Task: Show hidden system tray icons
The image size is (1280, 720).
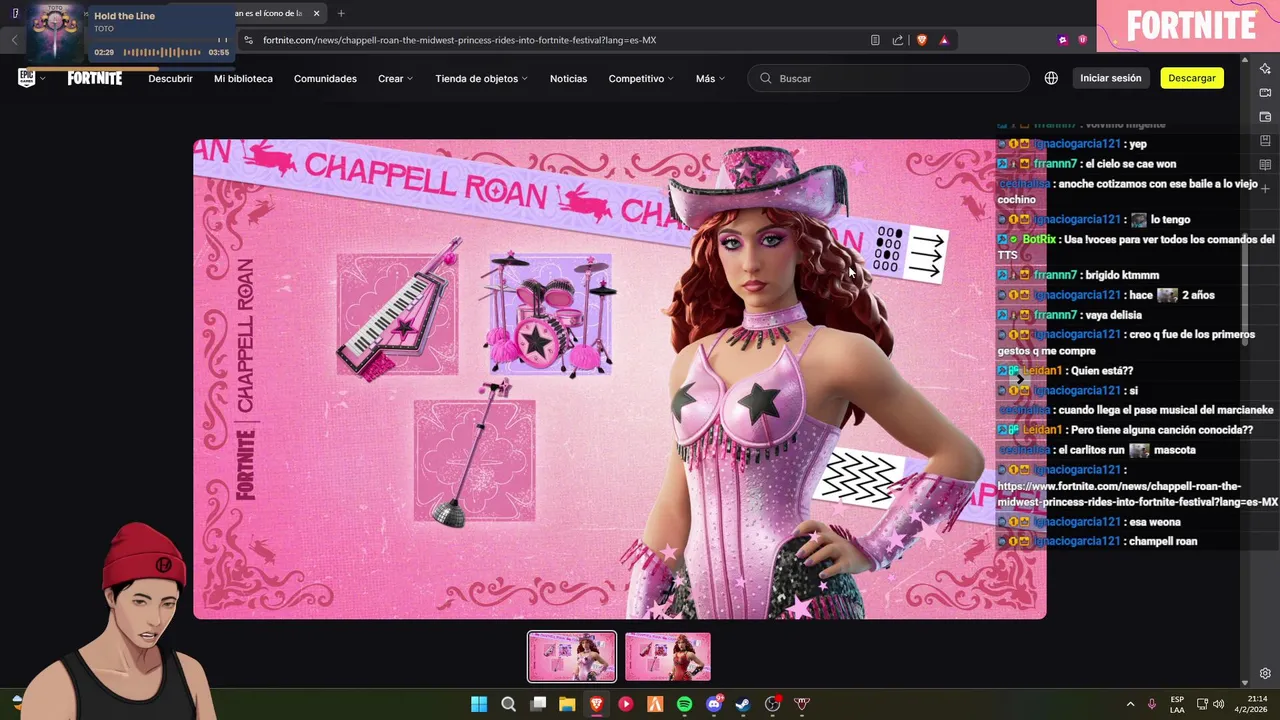Action: [x=1130, y=704]
